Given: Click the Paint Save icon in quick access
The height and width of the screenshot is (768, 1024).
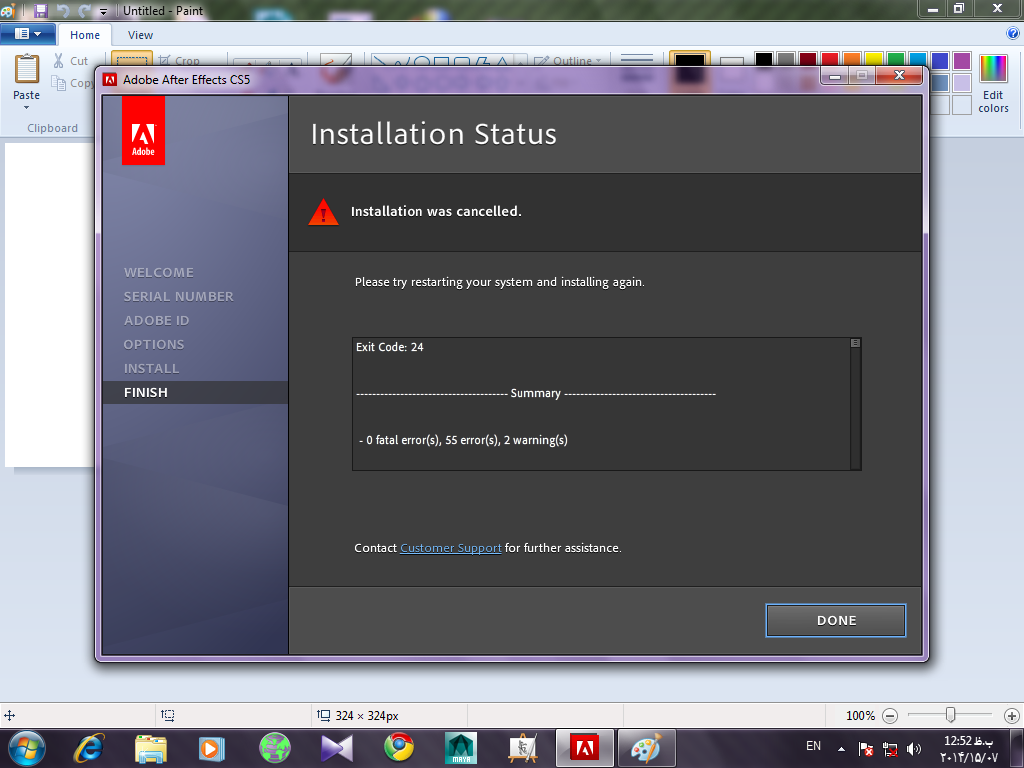Looking at the screenshot, I should 40,10.
